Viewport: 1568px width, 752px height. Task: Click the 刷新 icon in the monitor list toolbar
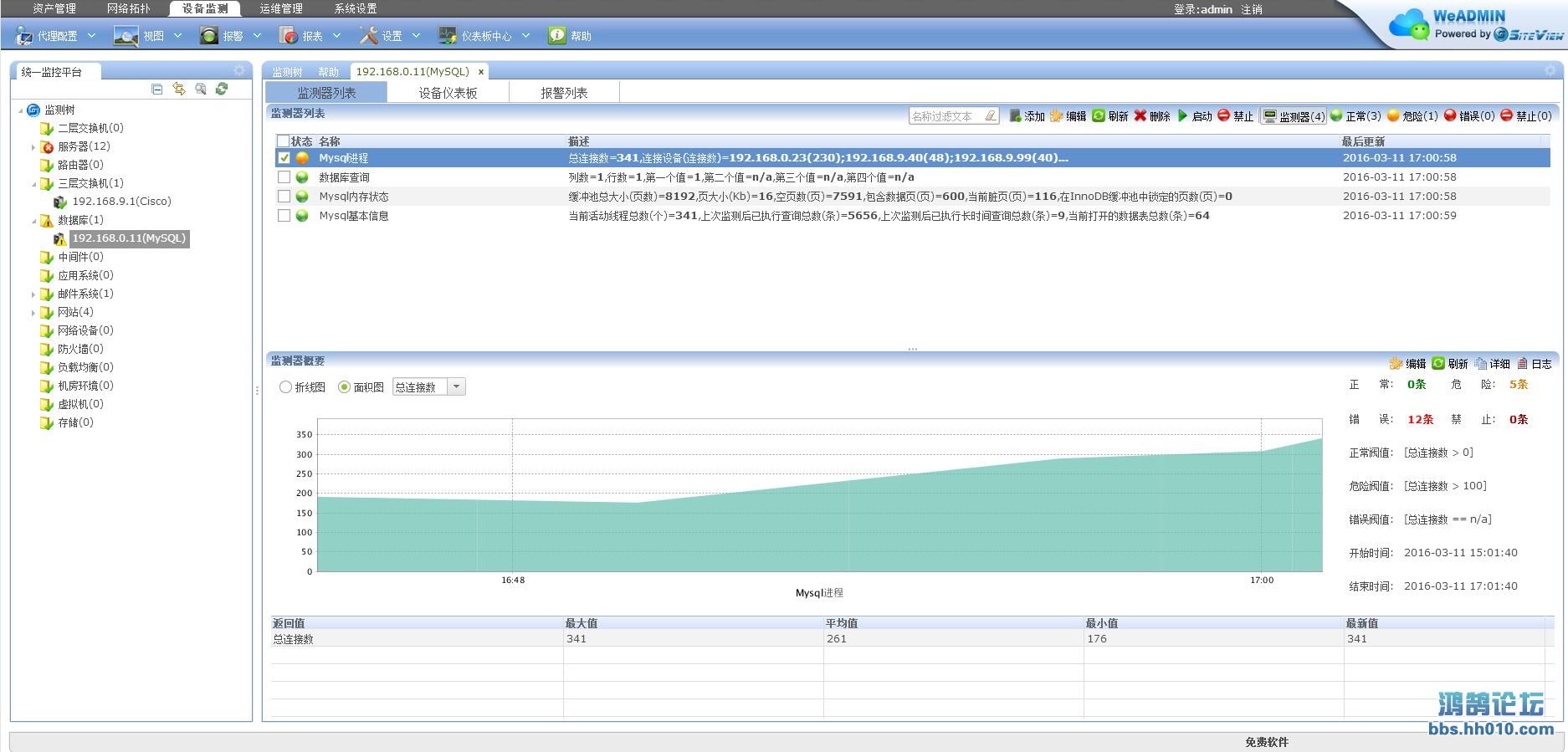coord(1099,116)
